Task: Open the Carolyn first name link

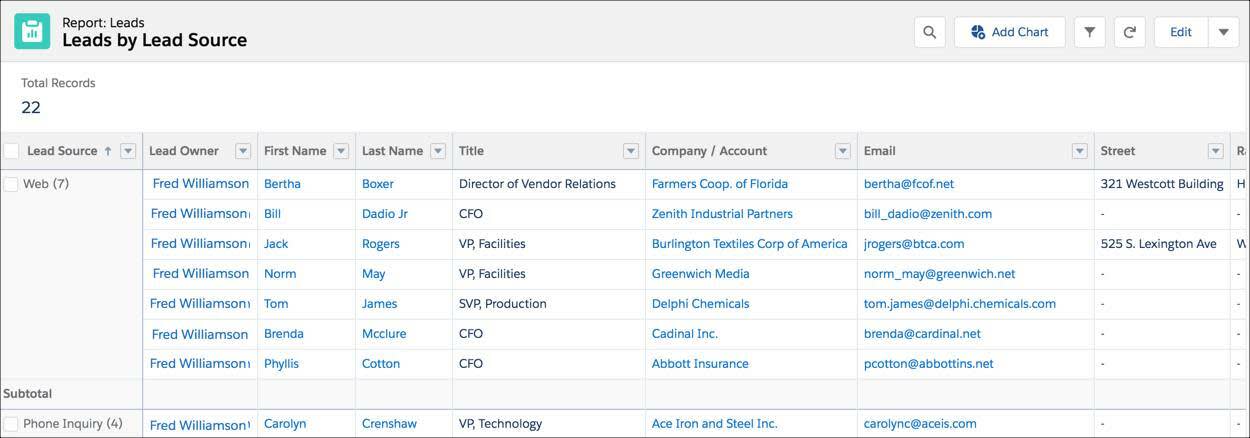Action: [285, 424]
